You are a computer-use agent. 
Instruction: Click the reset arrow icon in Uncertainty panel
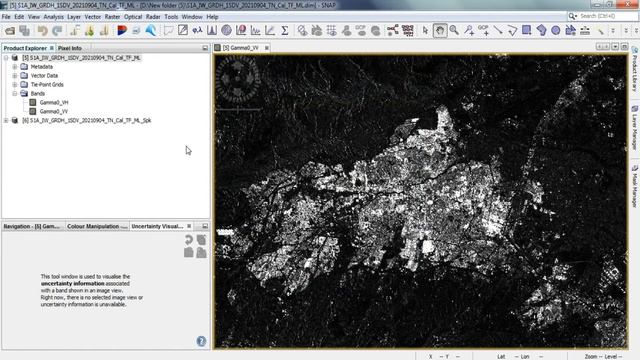(189, 240)
